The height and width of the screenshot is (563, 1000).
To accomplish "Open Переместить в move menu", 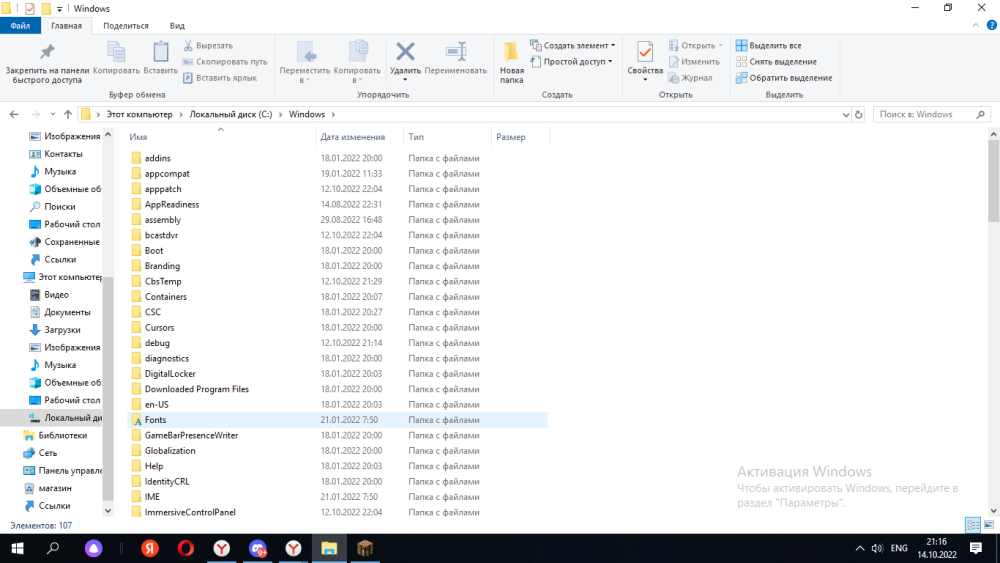I will [305, 62].
